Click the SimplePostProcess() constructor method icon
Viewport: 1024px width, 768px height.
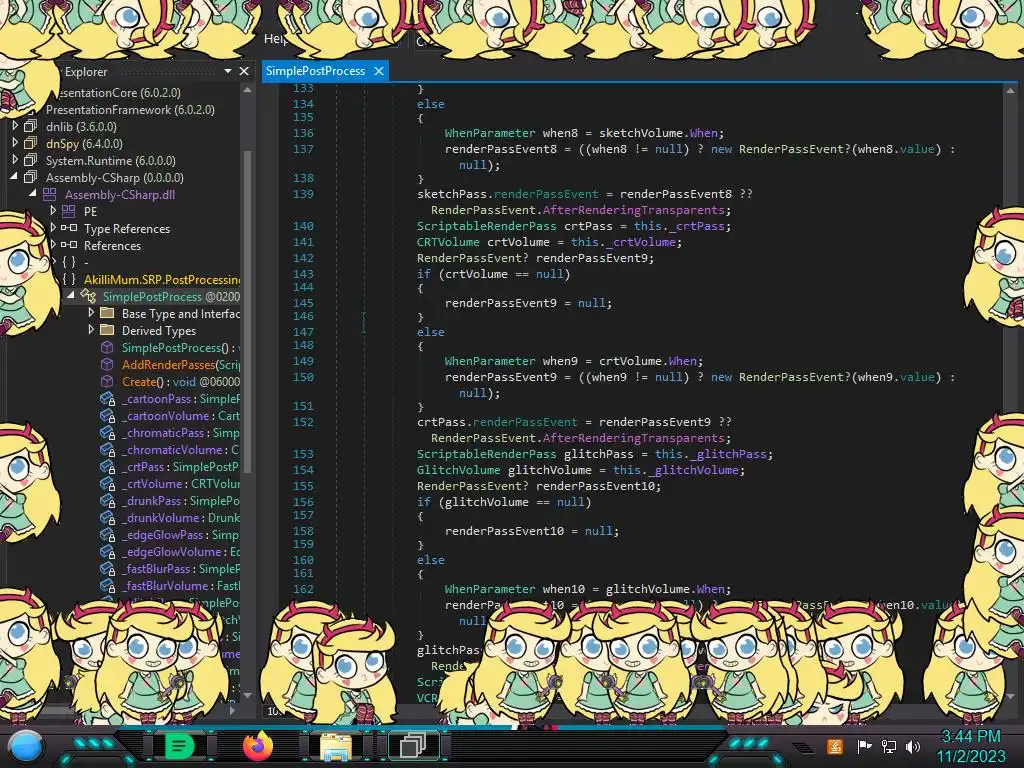click(x=107, y=347)
